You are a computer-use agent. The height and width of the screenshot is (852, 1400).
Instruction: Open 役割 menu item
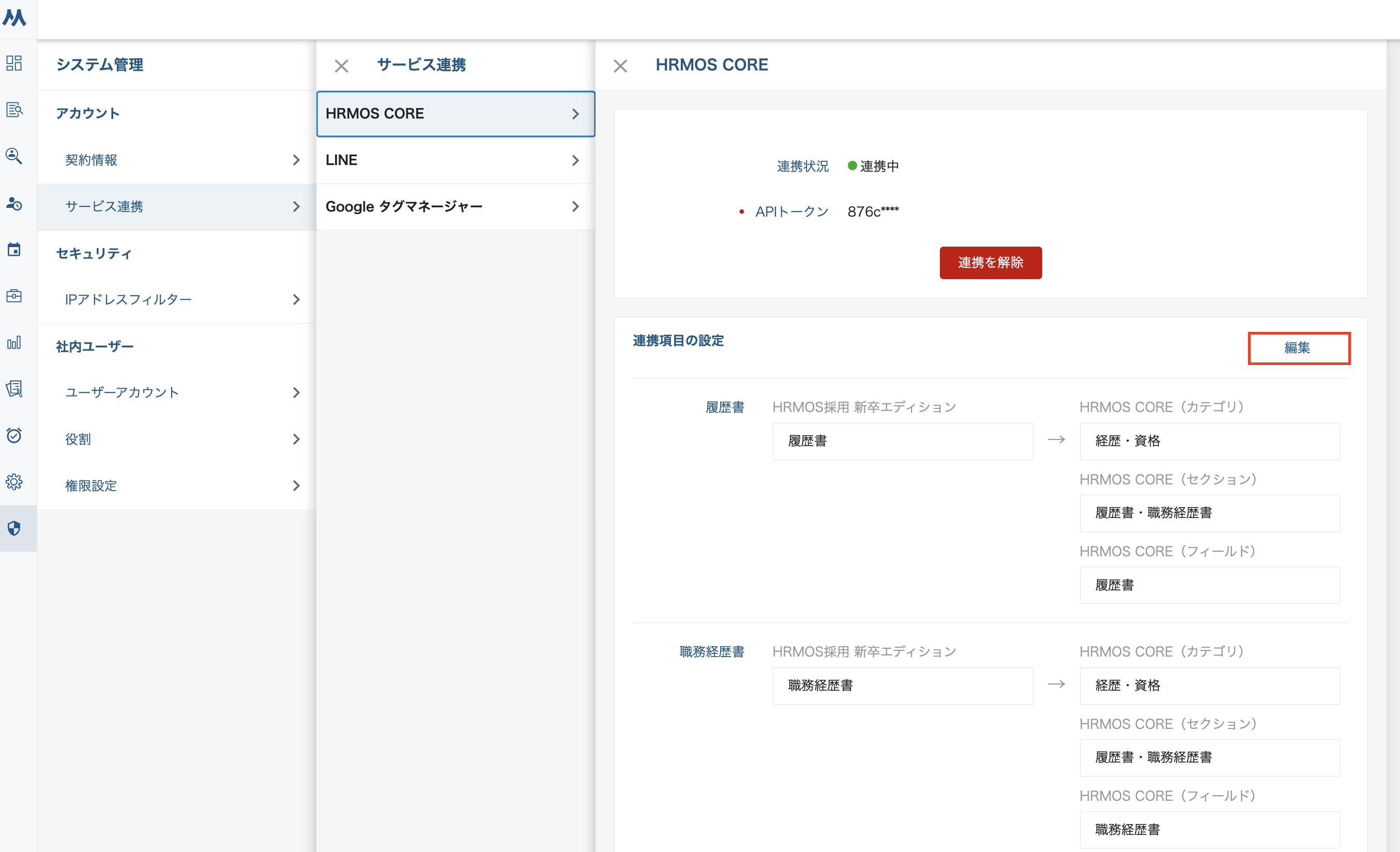coord(177,439)
